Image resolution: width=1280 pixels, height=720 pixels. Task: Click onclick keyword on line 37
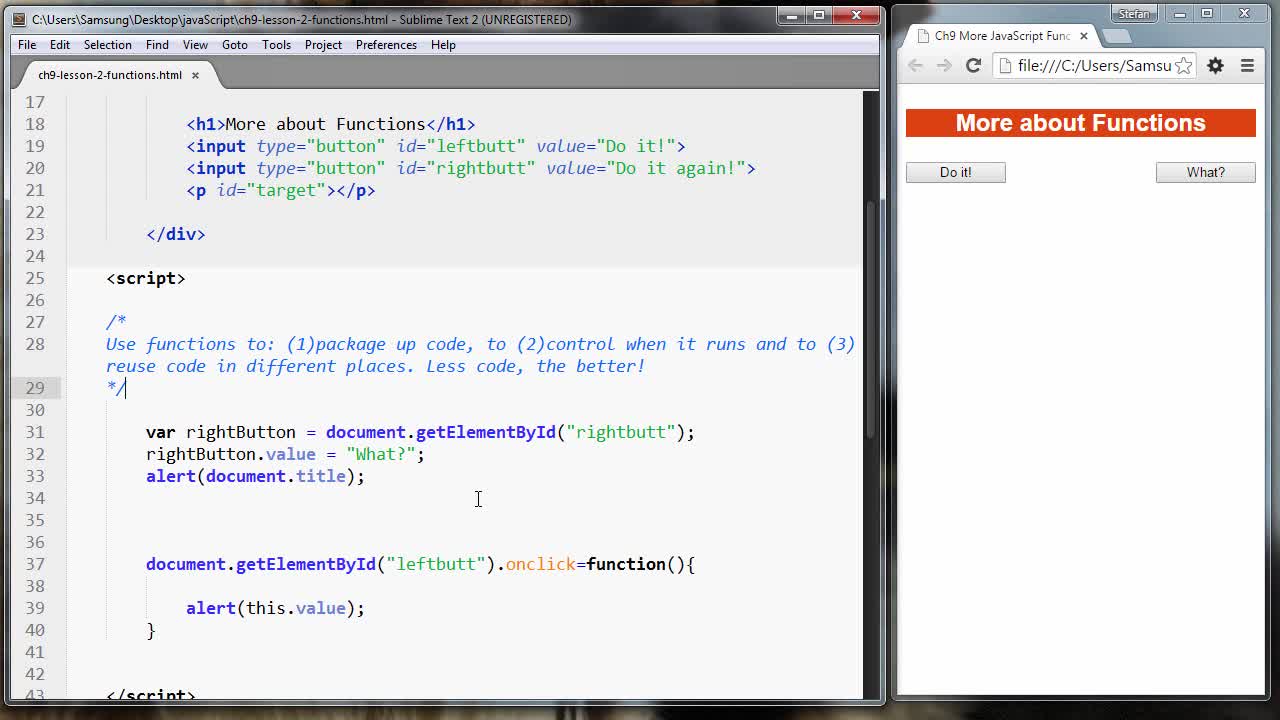click(540, 564)
